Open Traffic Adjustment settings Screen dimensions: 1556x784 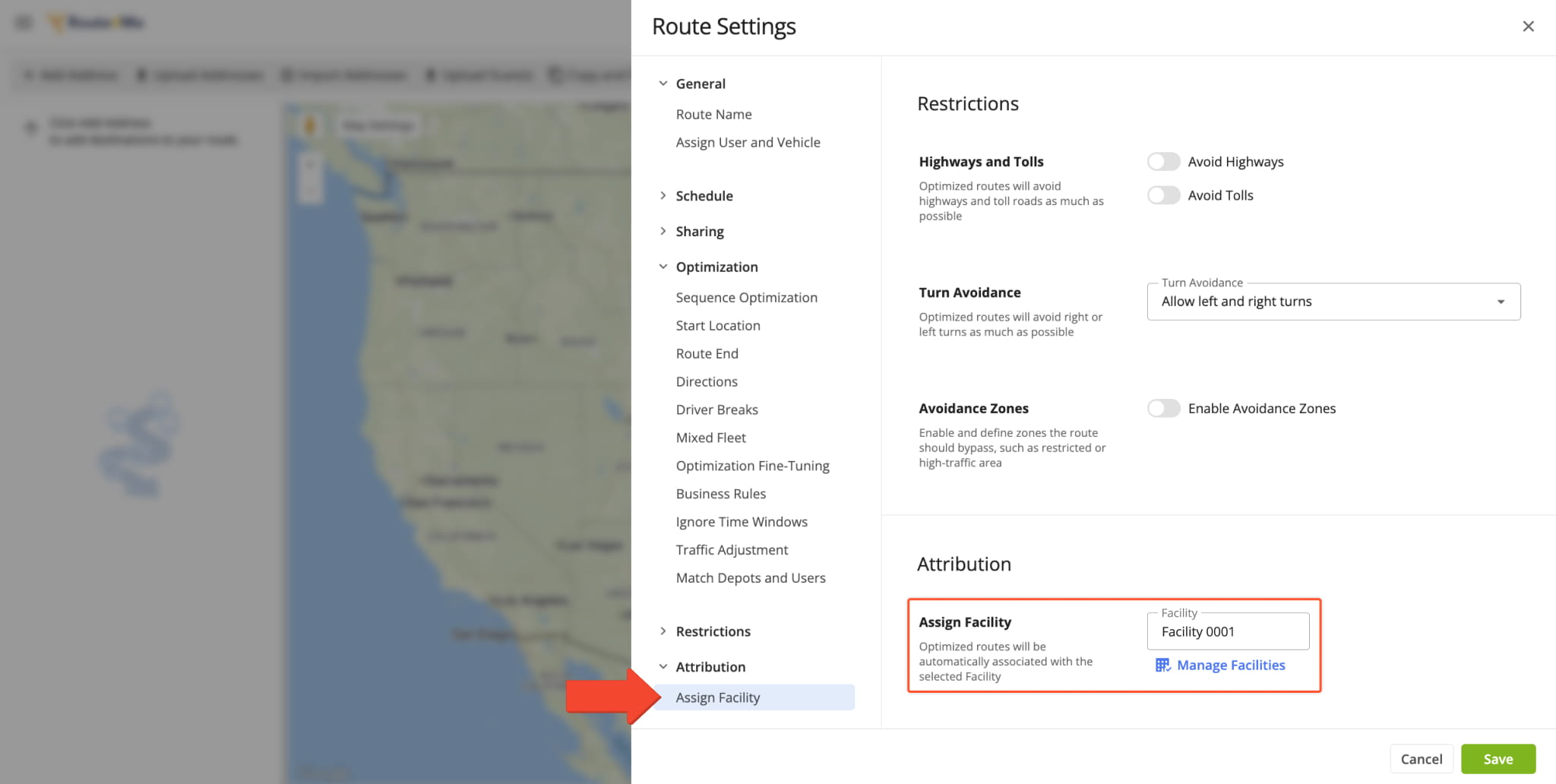[732, 550]
